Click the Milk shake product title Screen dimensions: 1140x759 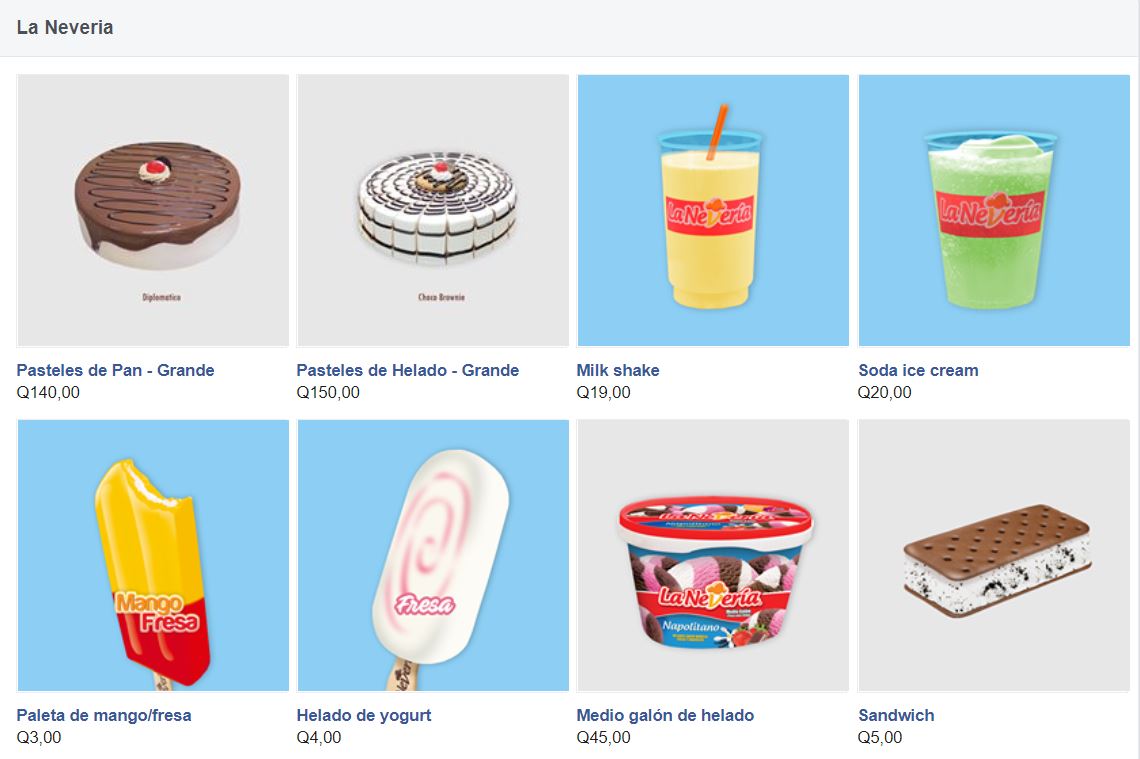click(618, 370)
